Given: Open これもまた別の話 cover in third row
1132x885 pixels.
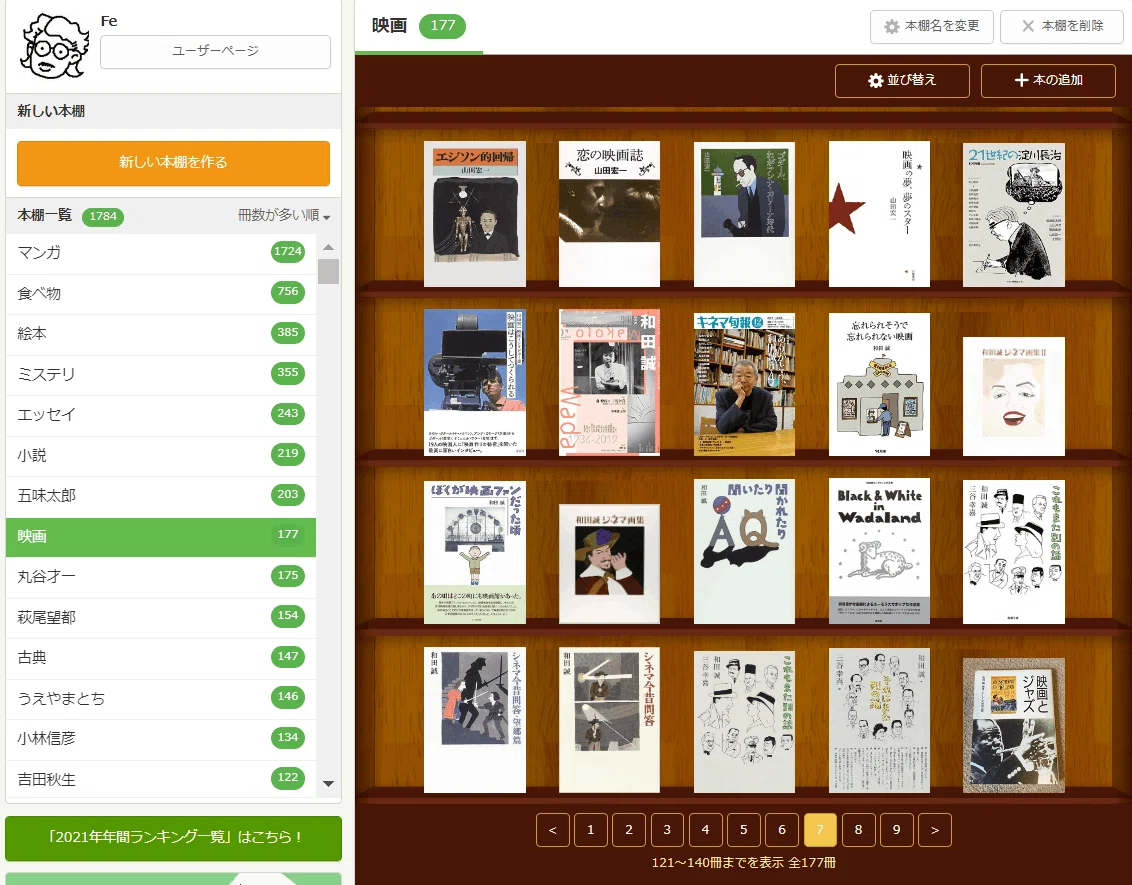Looking at the screenshot, I should point(1014,552).
